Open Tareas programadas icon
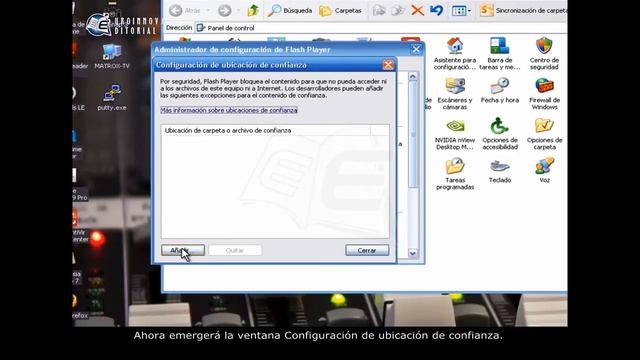The width and height of the screenshot is (640, 360). pos(455,174)
